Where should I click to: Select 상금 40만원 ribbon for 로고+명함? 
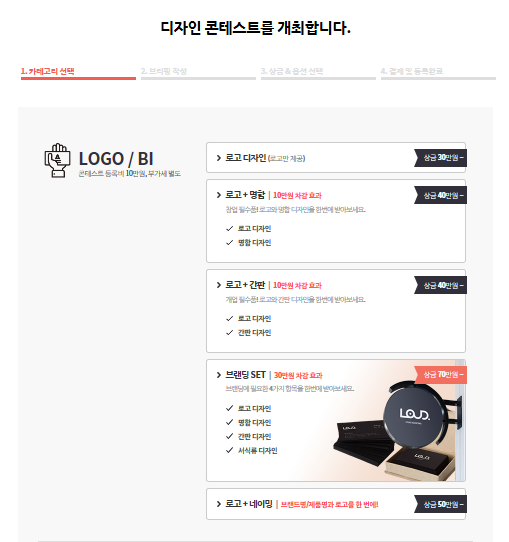(x=441, y=195)
